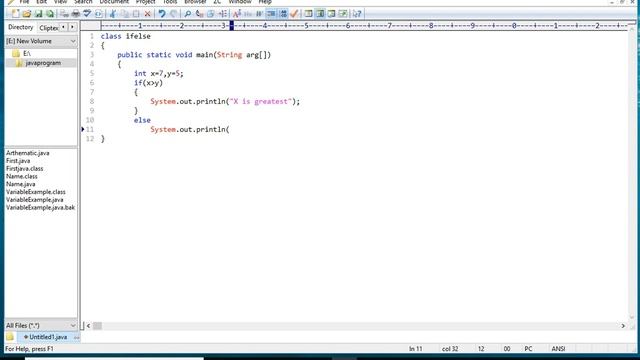Select Name.java in file list

point(20,184)
